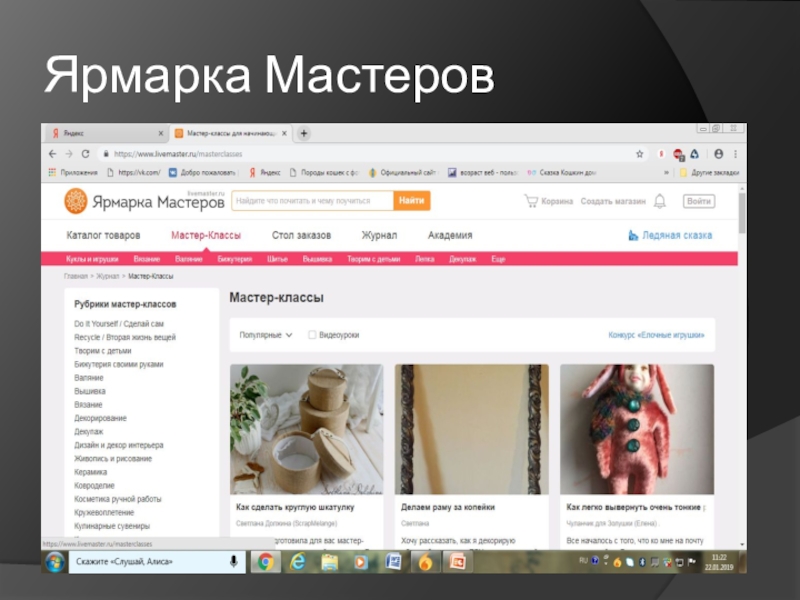The image size is (800, 600).
Task: Open Бижутерия своими руками rubric
Action: [118, 364]
